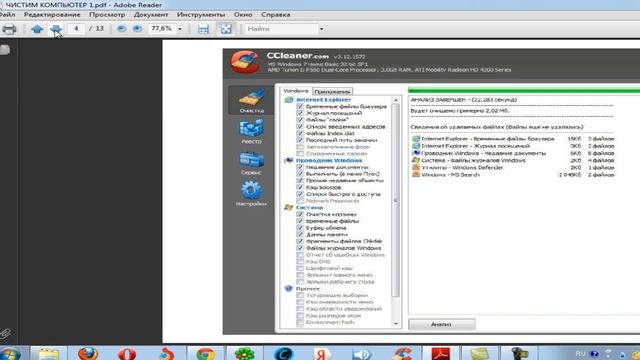Toggle Временные файлы браузера checkbox

[x=300, y=107]
